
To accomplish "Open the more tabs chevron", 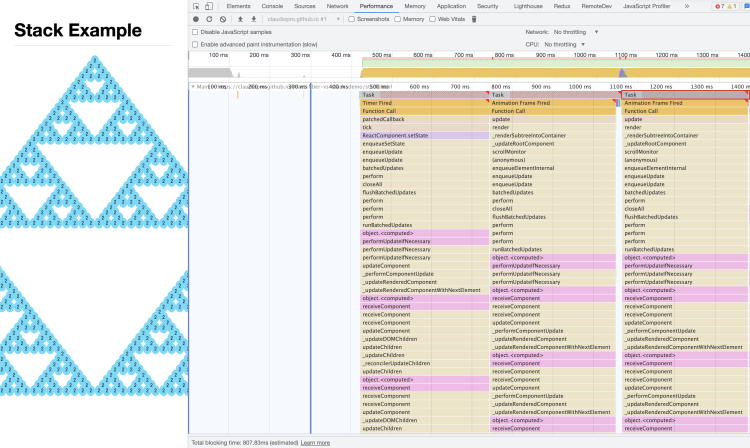I will [687, 6].
